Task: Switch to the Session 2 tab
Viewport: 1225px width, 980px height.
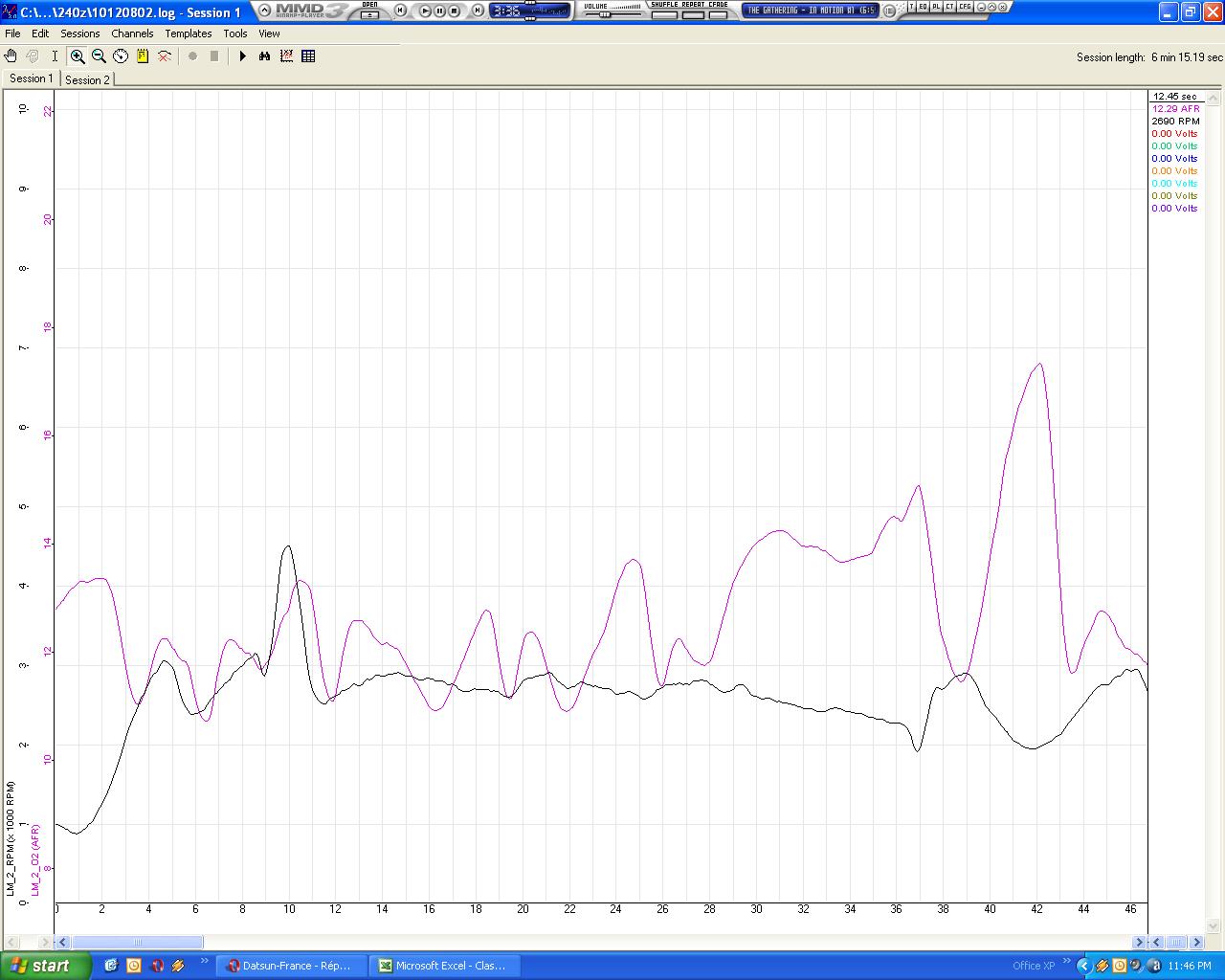Action: click(87, 79)
